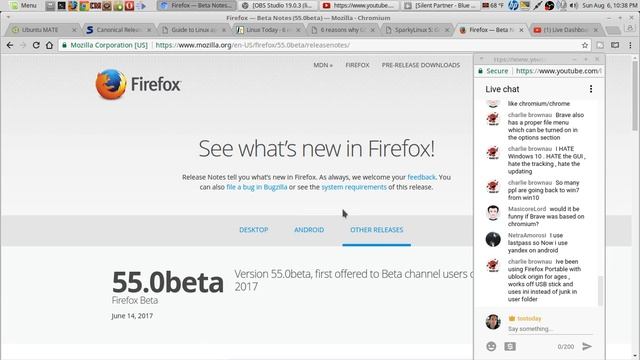Launch Opera from the panel launcher
Screen dimensions: 640x360
129,6
